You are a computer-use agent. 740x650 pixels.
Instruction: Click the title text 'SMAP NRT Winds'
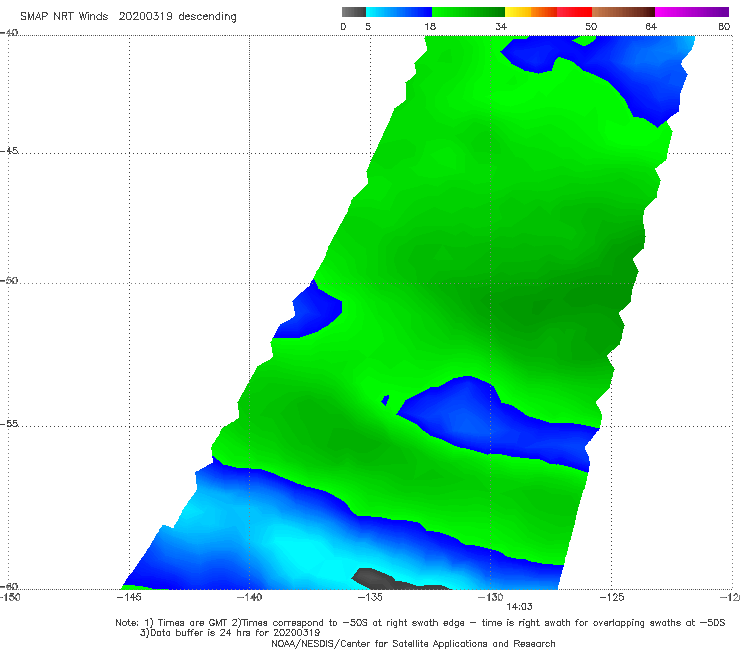tap(64, 17)
